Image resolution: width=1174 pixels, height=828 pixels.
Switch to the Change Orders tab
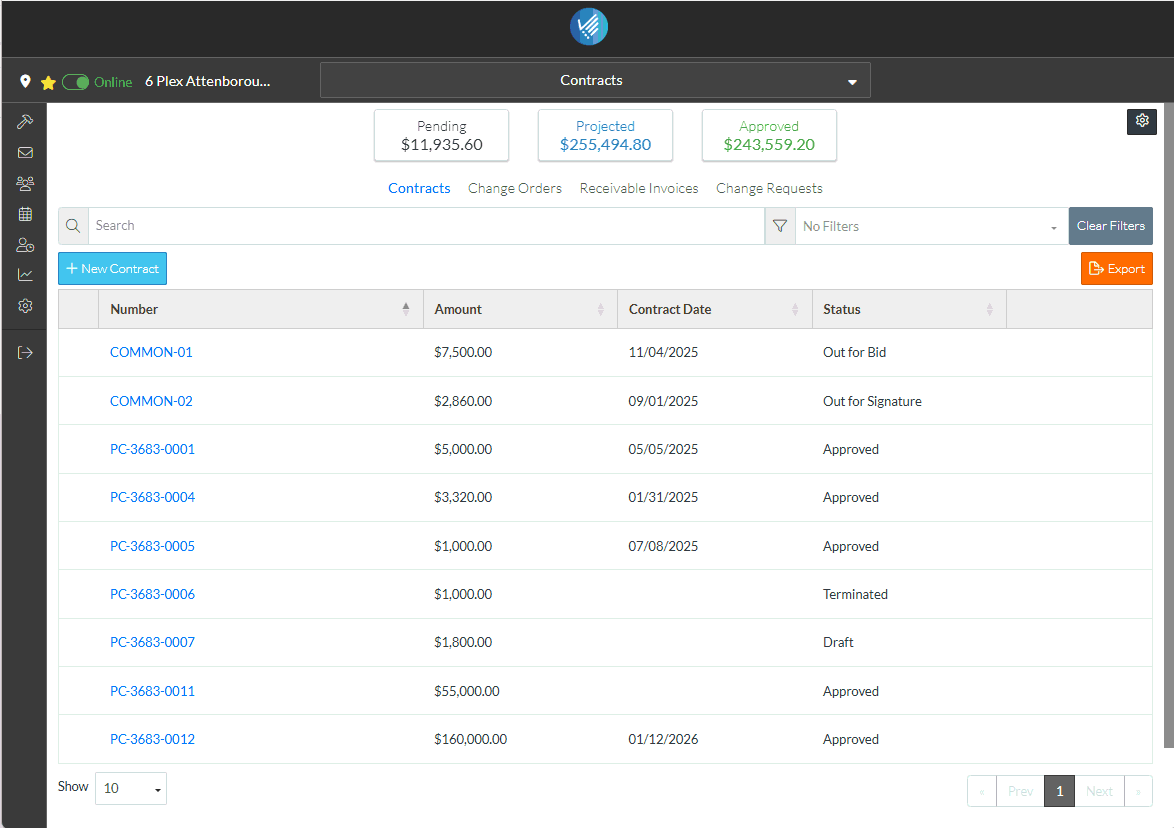pyautogui.click(x=514, y=188)
